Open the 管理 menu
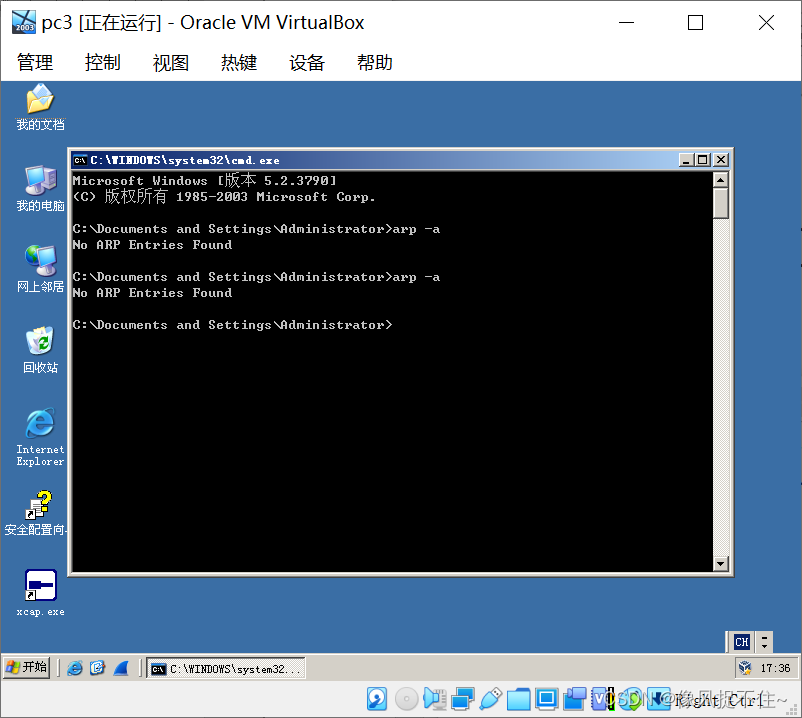This screenshot has height=718, width=802. pos(35,62)
